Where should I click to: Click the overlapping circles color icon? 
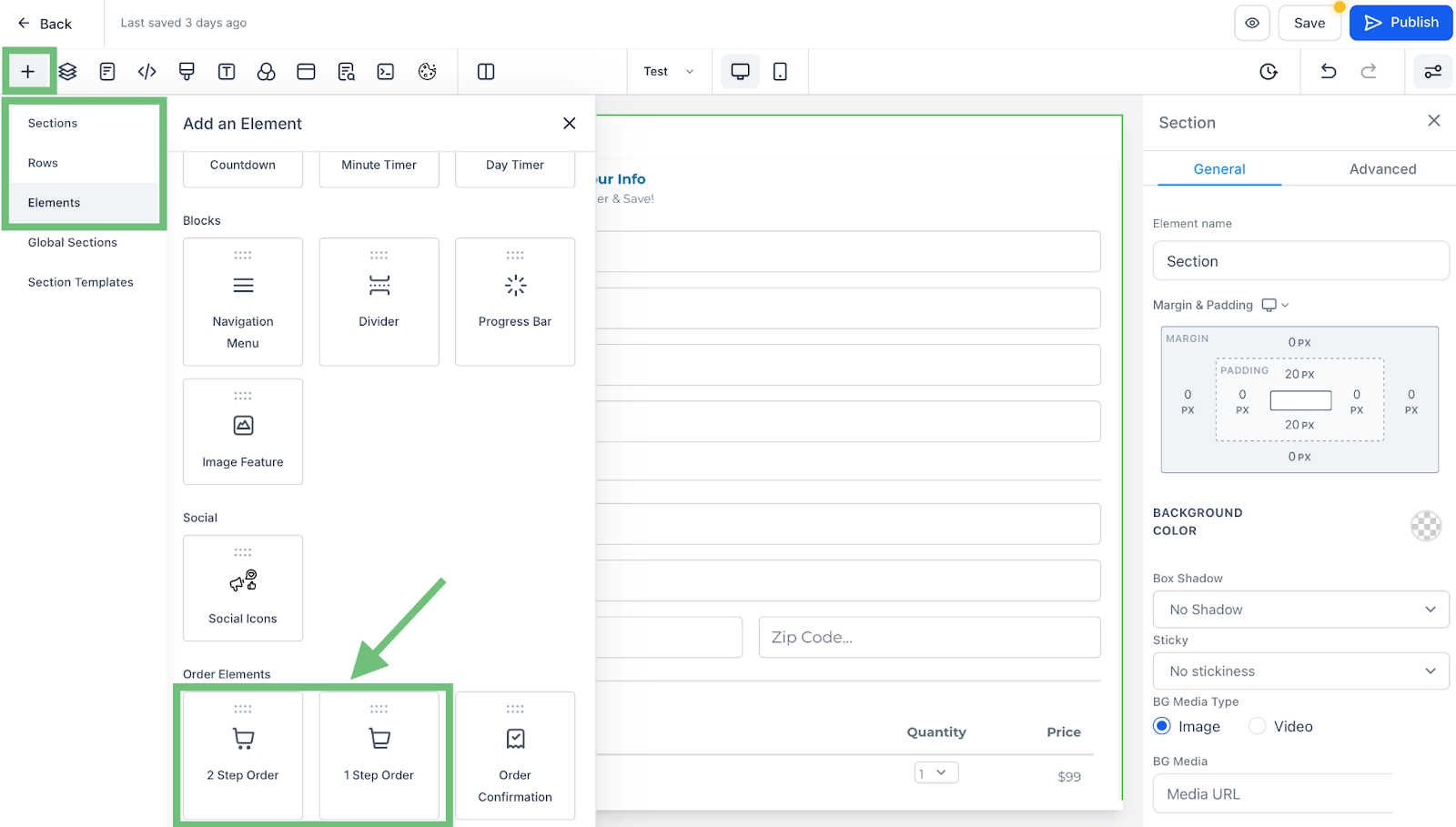pos(266,71)
